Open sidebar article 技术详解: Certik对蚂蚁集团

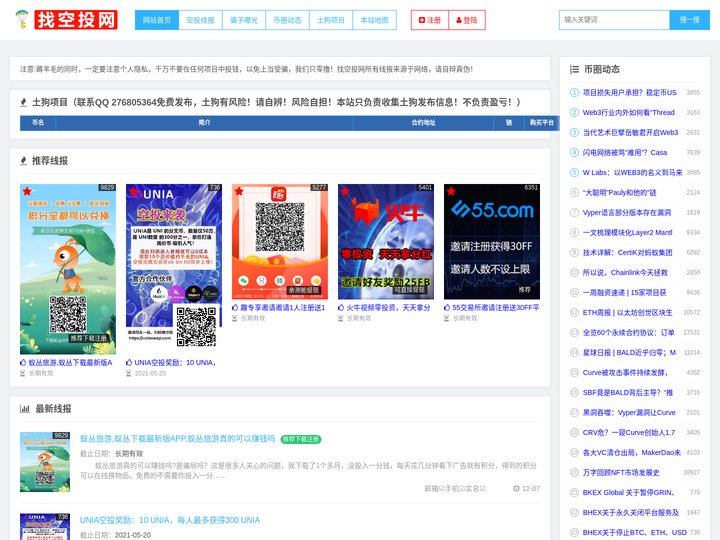tap(627, 252)
